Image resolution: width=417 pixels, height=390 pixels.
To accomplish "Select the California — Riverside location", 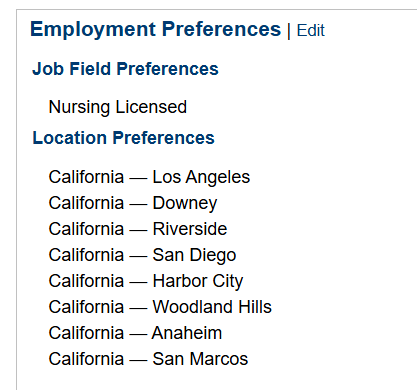I will point(138,229).
